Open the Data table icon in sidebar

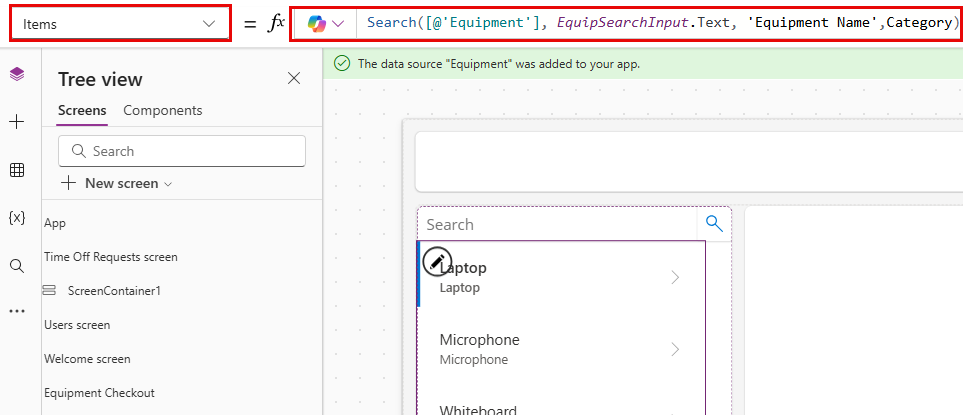[x=17, y=170]
